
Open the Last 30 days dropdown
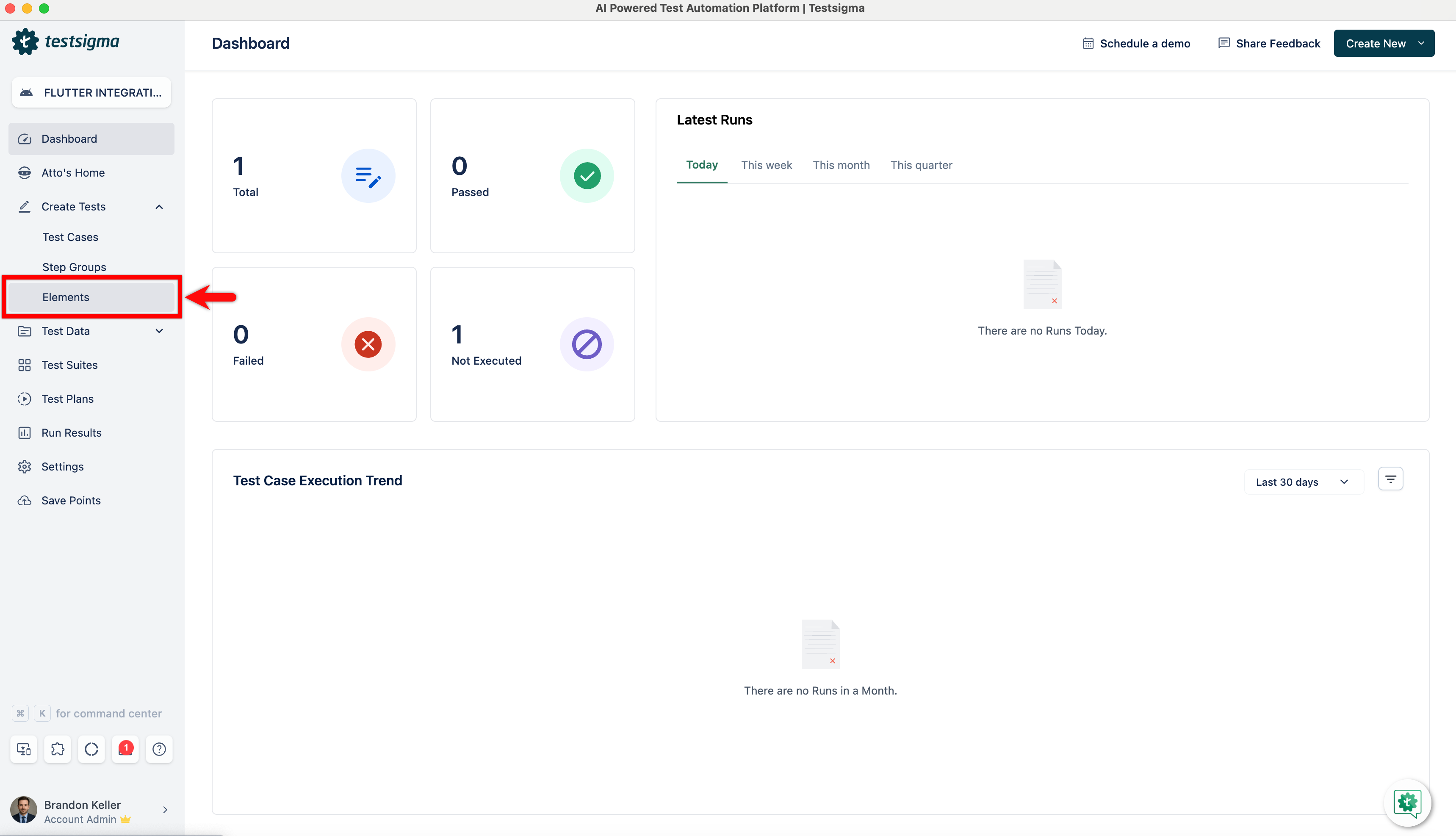coord(1302,482)
